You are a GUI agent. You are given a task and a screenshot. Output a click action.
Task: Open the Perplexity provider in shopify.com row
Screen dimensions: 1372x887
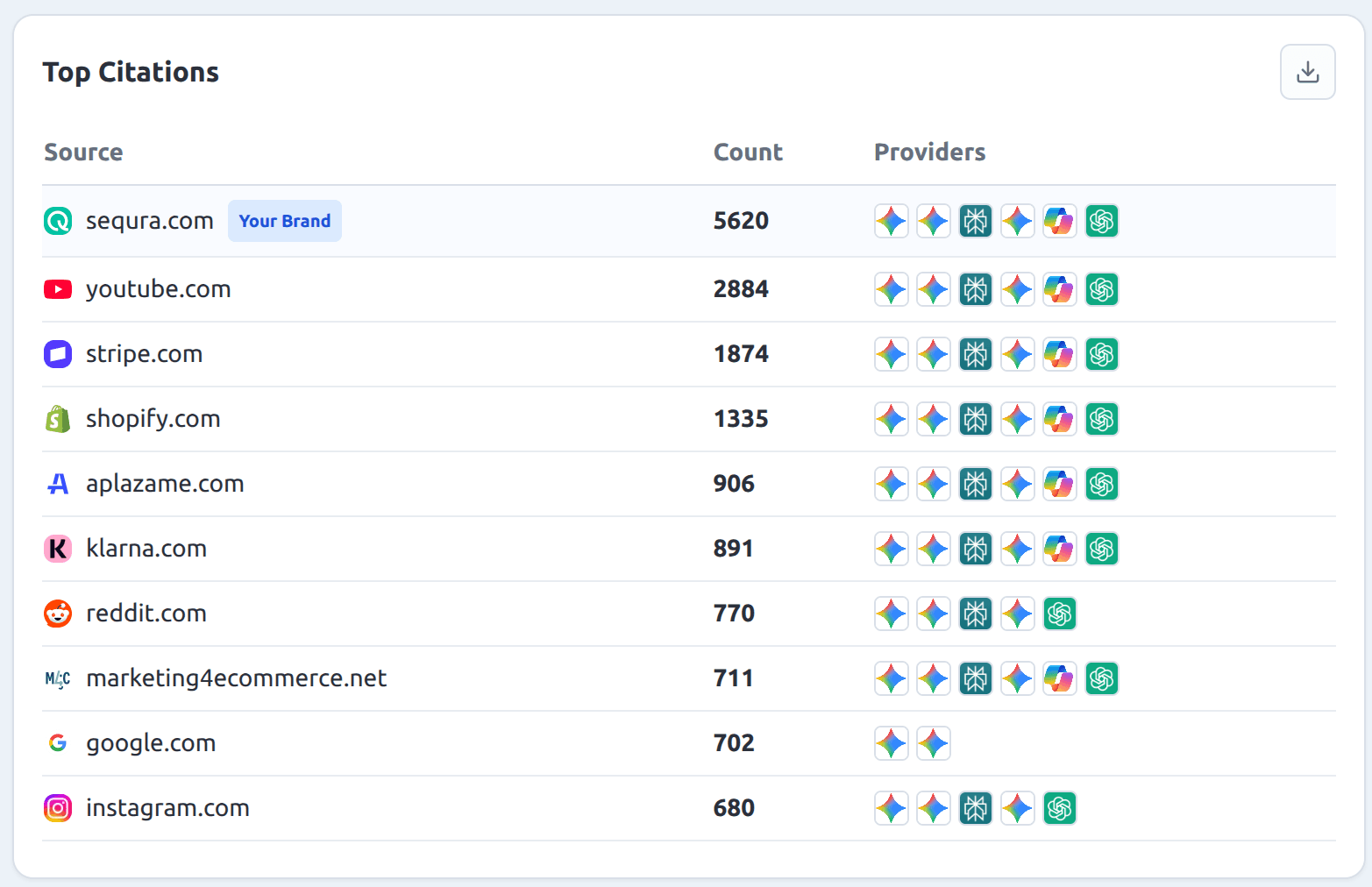976,419
